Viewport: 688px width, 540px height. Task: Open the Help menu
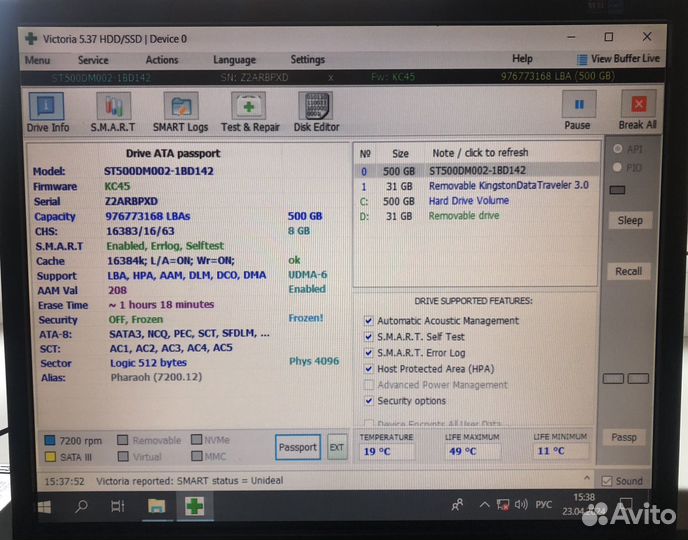522,58
